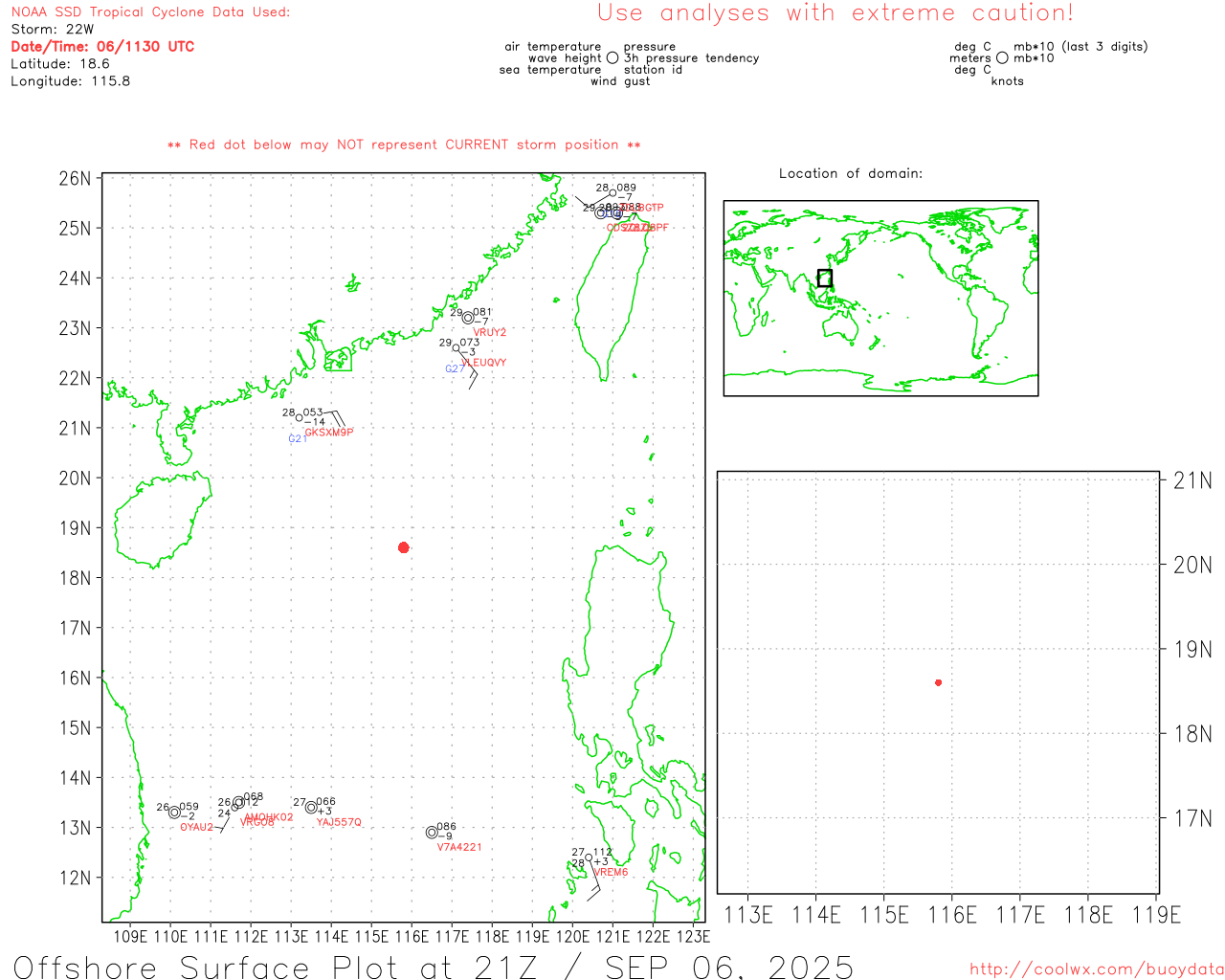Select the OYAU2 station circle marker

click(x=175, y=813)
